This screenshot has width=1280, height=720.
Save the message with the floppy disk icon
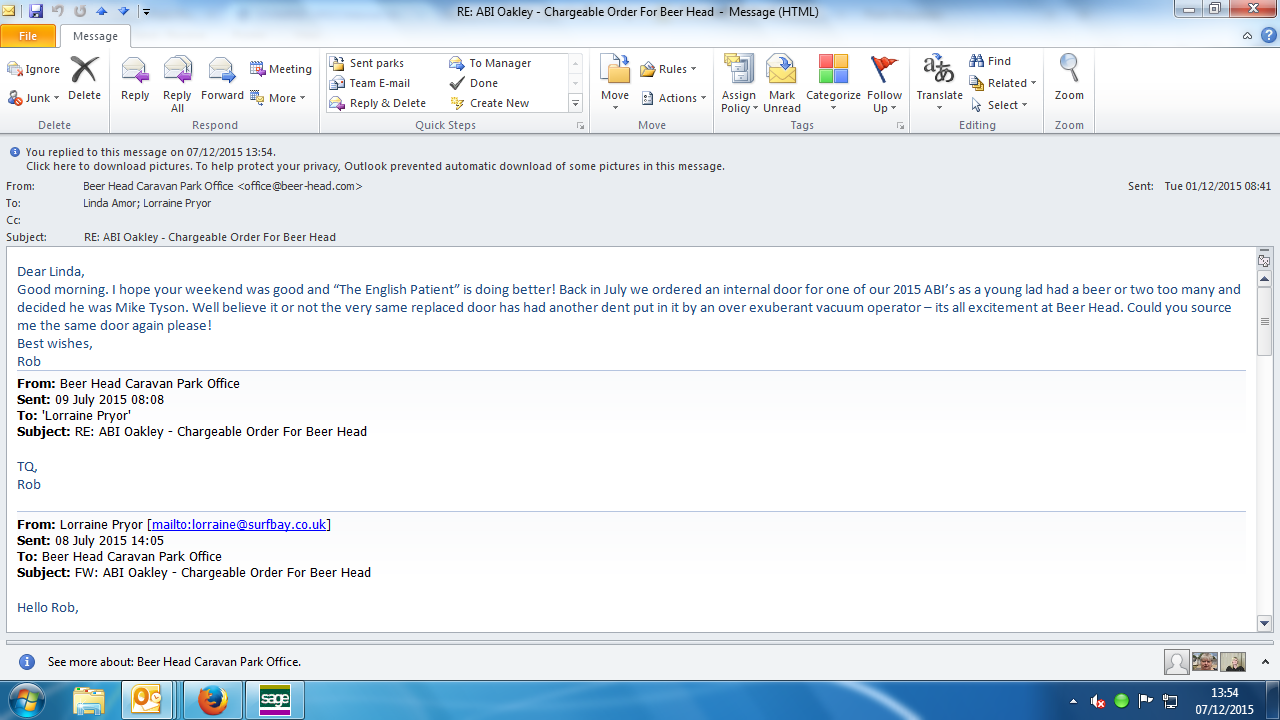tap(36, 12)
